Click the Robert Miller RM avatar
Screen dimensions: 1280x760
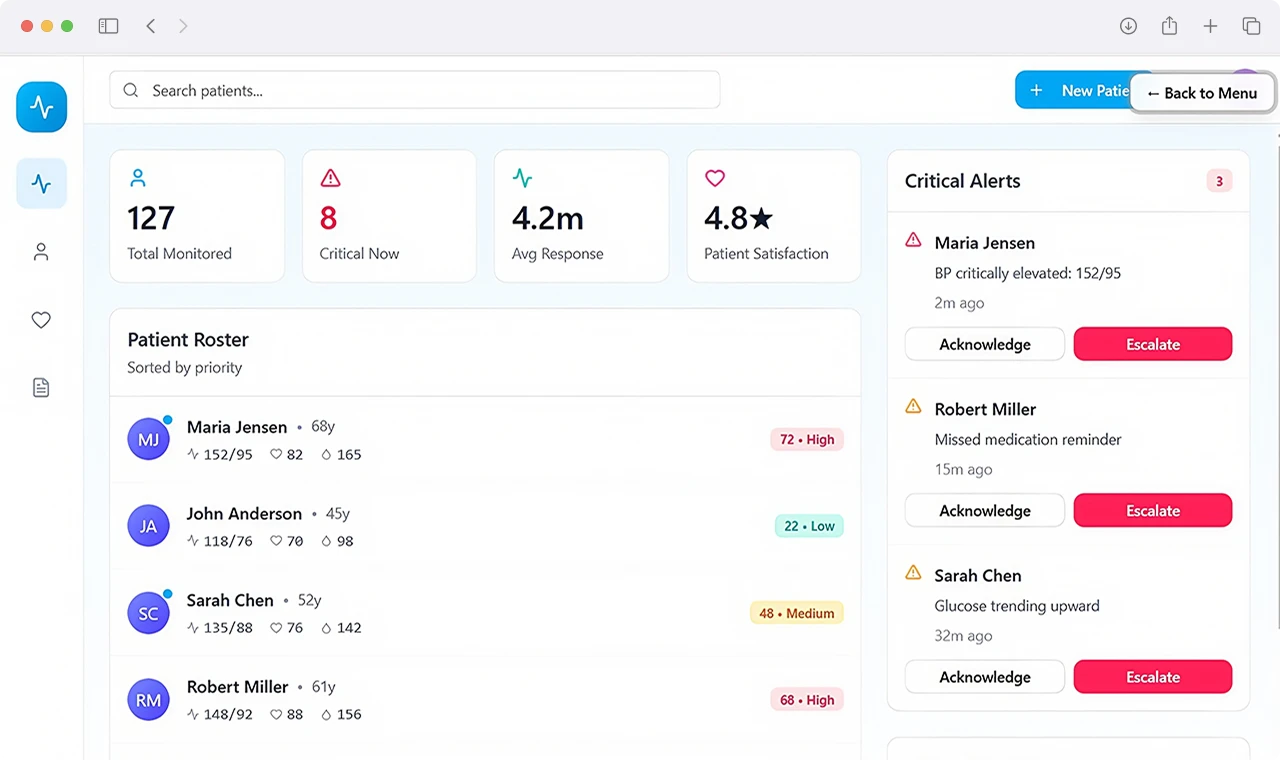click(148, 700)
